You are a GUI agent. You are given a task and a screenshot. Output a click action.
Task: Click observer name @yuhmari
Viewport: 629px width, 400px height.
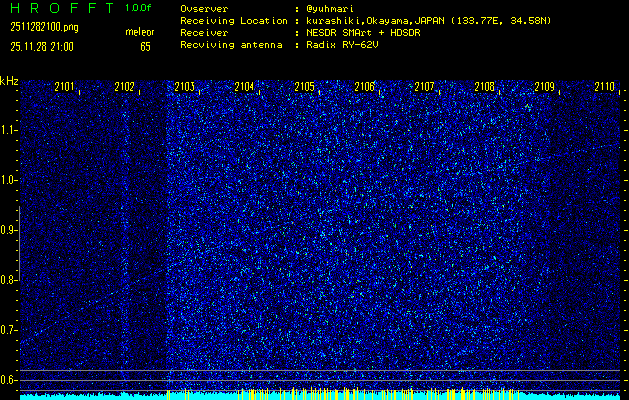[330, 9]
